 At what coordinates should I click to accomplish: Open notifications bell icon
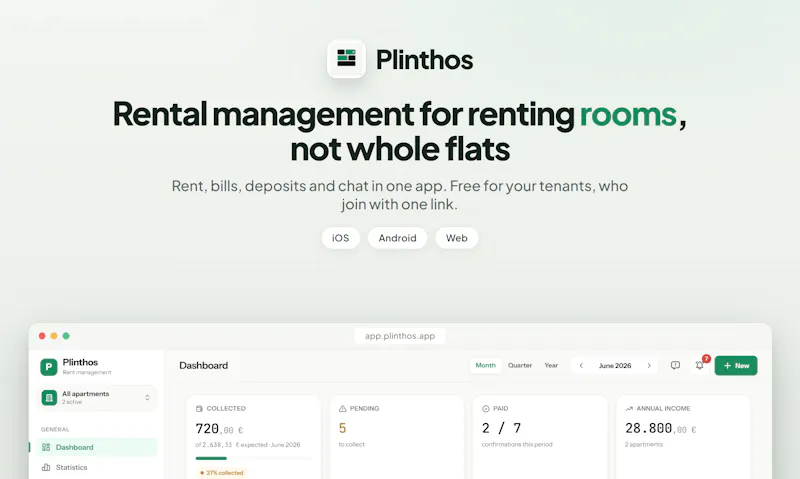(699, 365)
